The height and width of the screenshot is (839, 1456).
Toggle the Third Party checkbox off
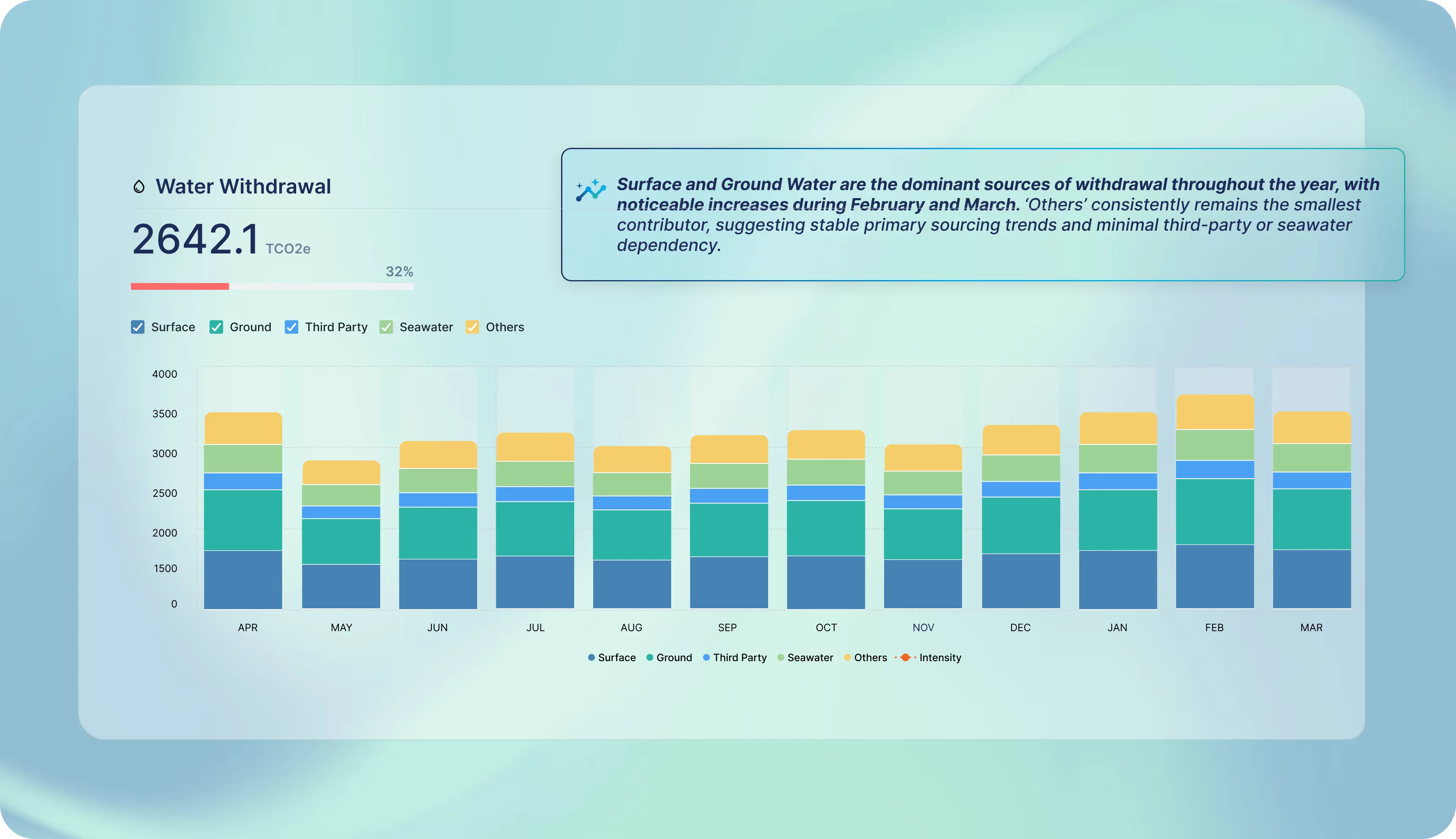pos(291,327)
